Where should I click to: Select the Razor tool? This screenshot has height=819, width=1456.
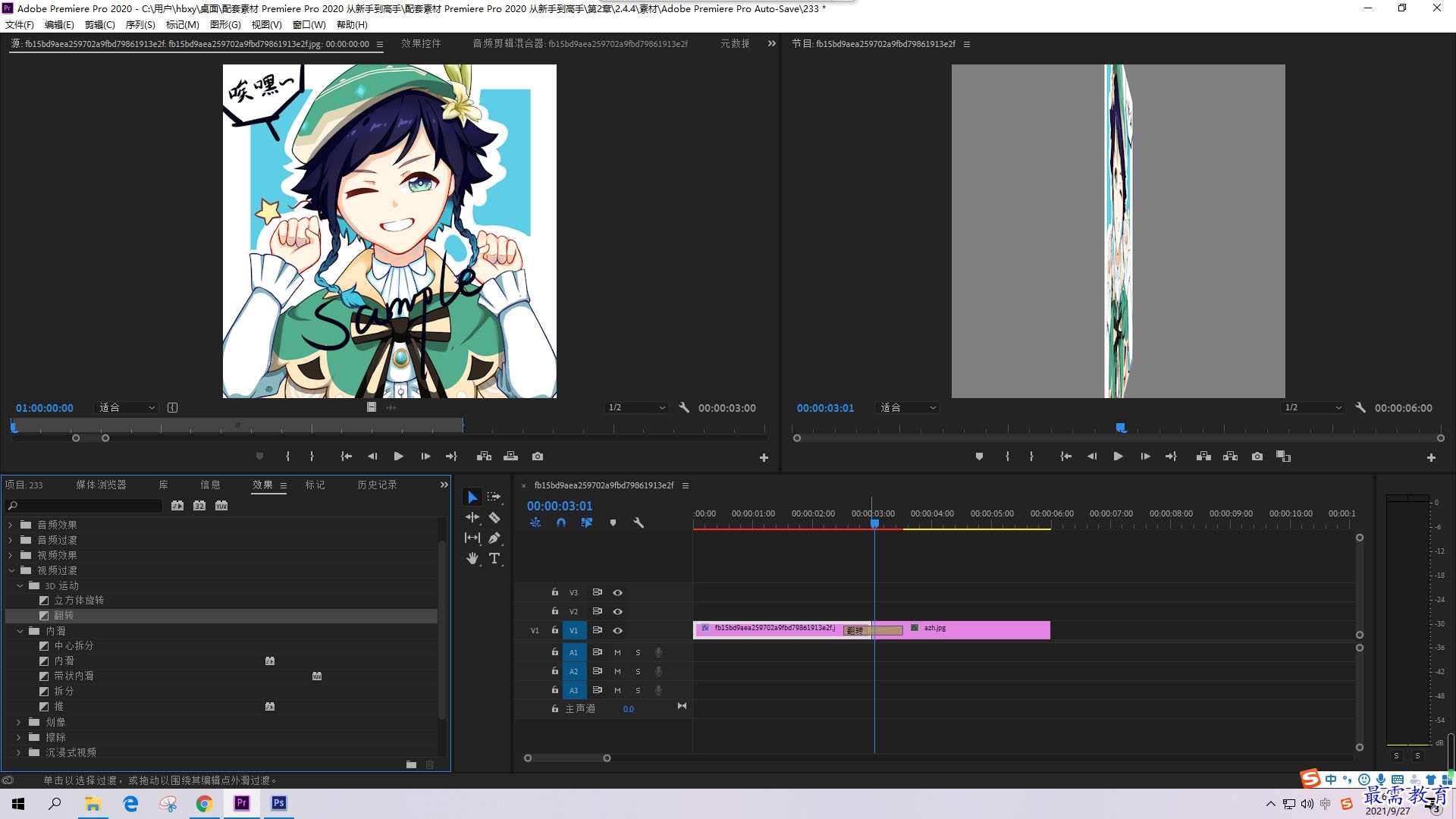pos(494,517)
